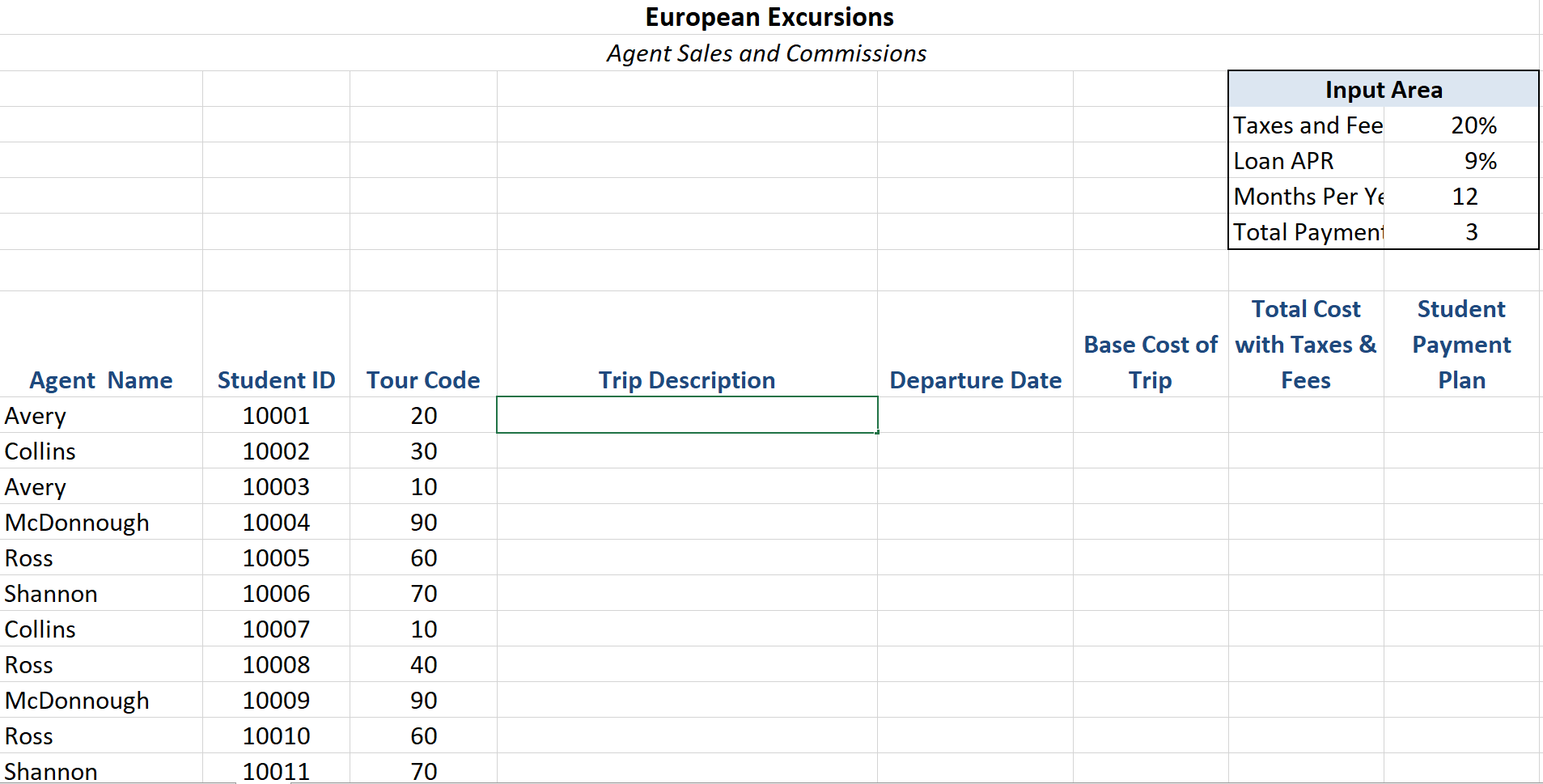
Task: Click the Total Cost with Taxes header
Action: tap(1305, 344)
